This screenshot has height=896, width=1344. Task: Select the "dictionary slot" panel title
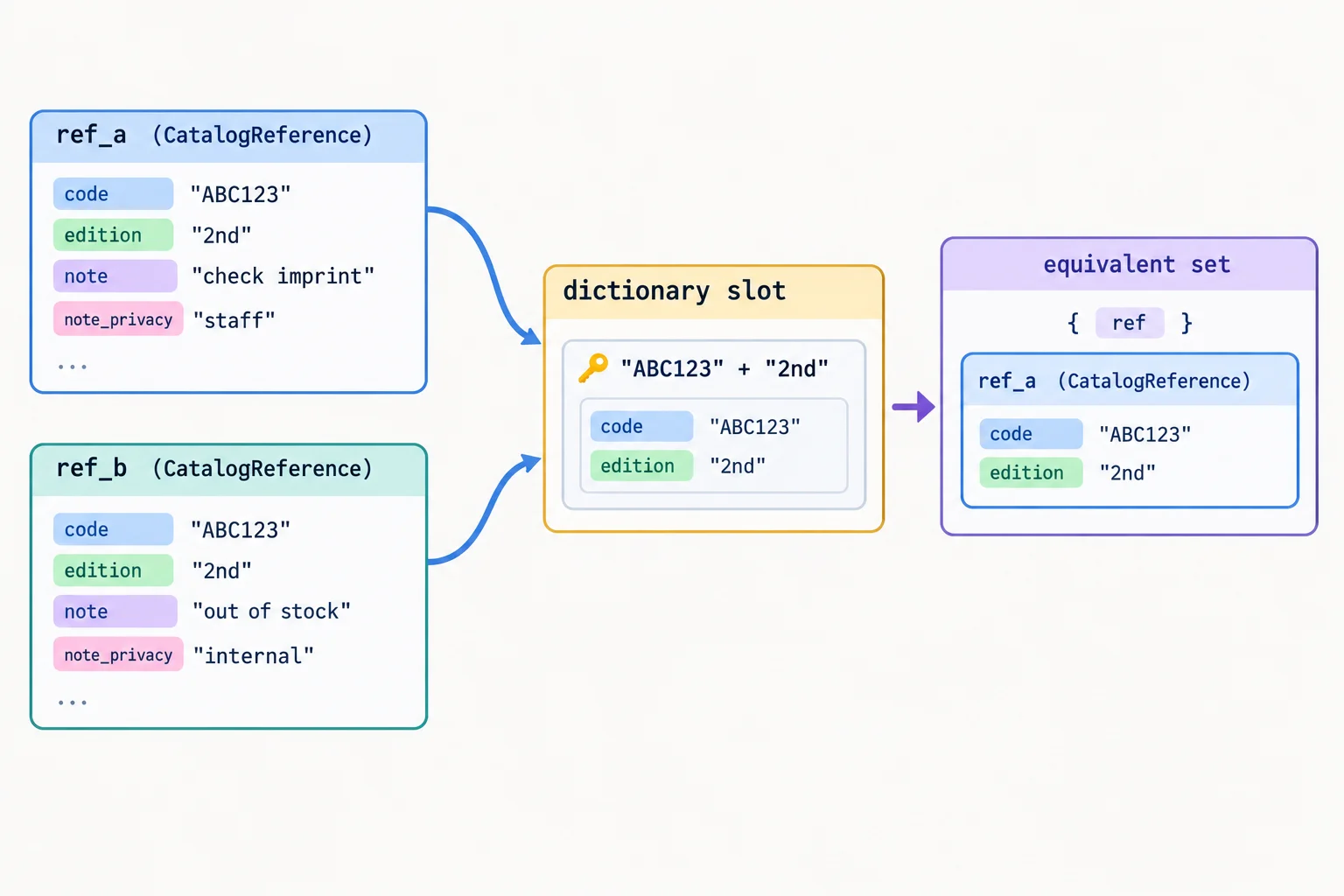(674, 291)
